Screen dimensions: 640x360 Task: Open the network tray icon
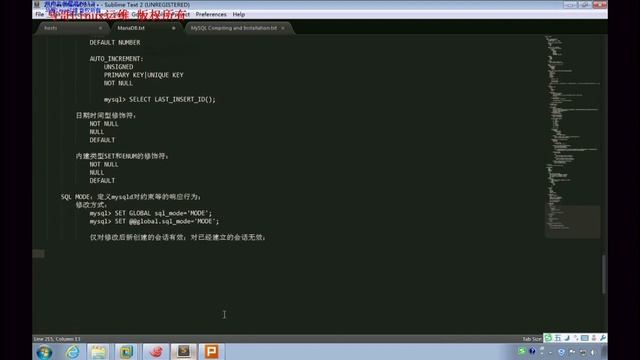point(583,352)
